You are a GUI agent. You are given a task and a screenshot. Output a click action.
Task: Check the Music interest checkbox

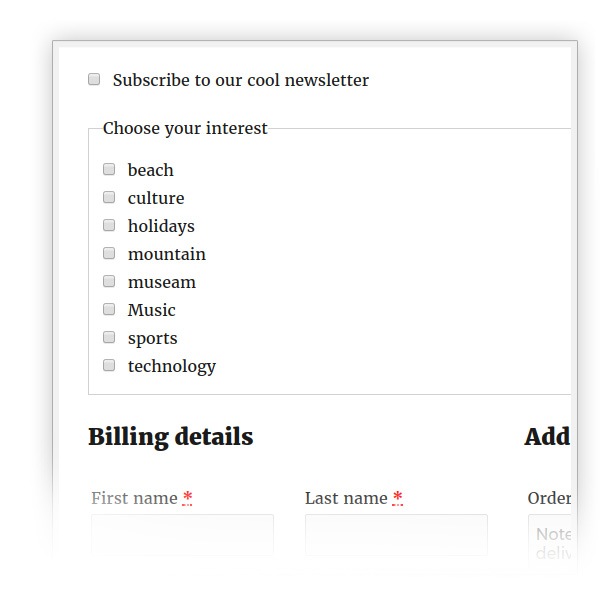pyautogui.click(x=109, y=309)
